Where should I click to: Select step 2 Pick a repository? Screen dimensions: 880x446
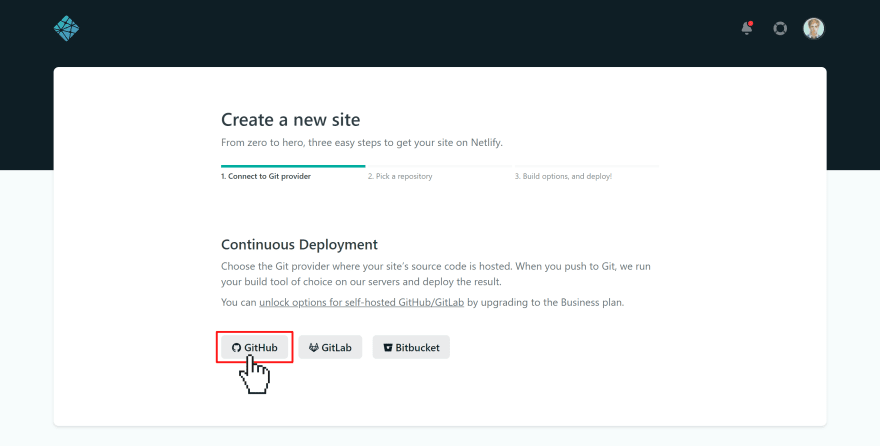(x=400, y=176)
